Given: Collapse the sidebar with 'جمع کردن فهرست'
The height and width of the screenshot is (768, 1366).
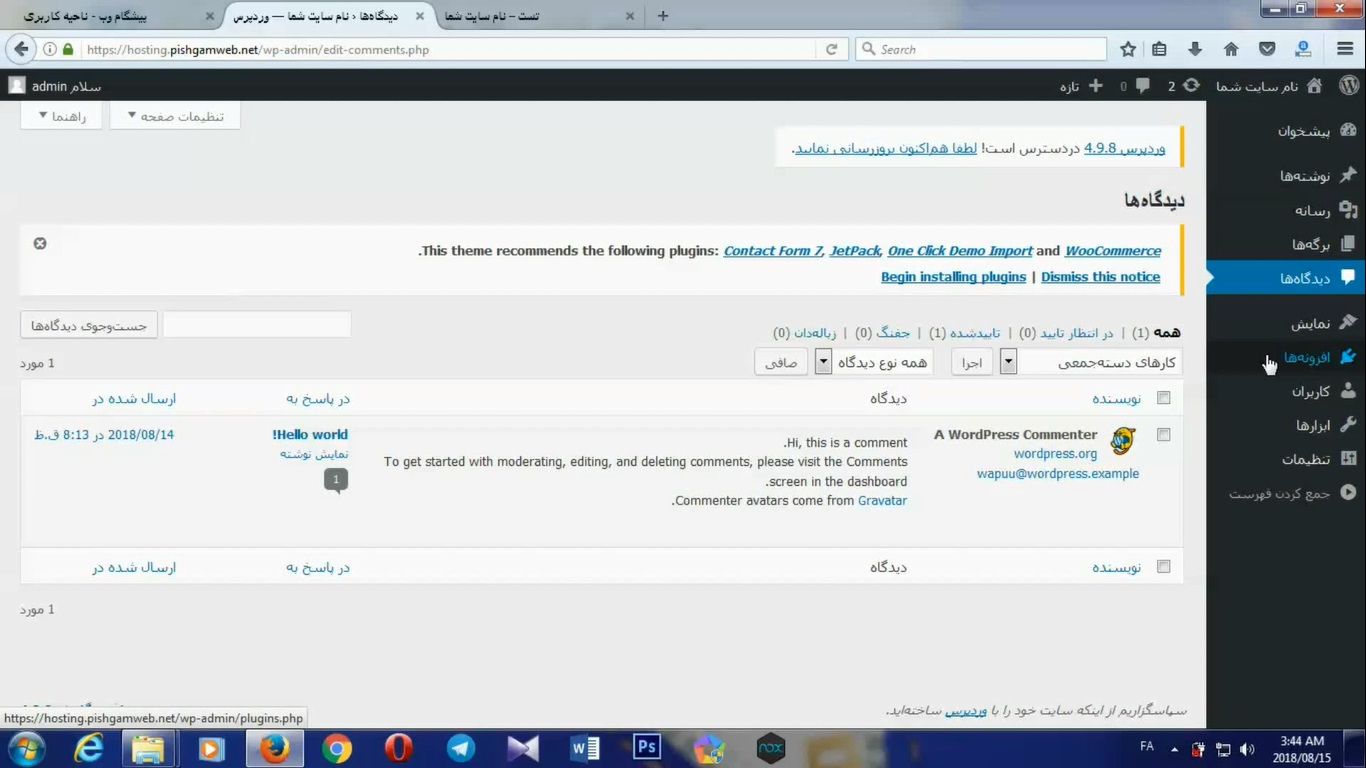Looking at the screenshot, I should [x=1286, y=493].
